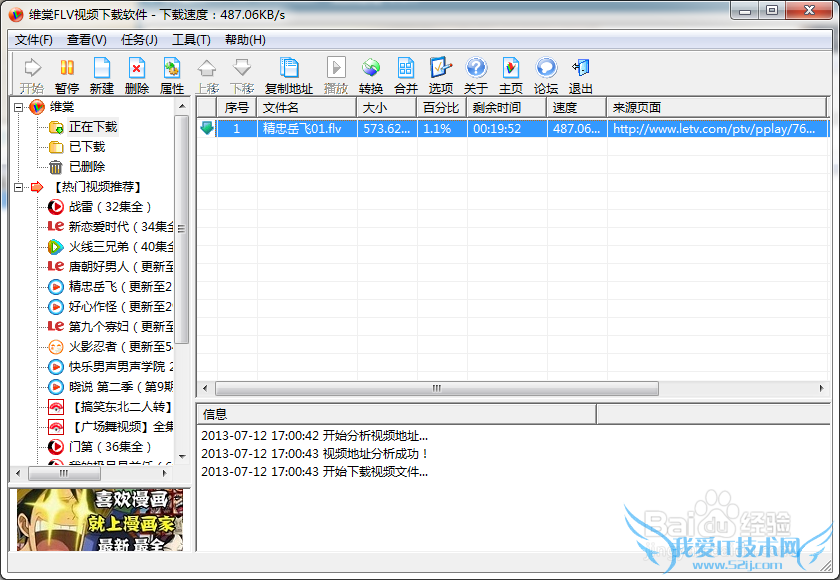
Task: Open 任务(J) menu
Action: coord(139,40)
